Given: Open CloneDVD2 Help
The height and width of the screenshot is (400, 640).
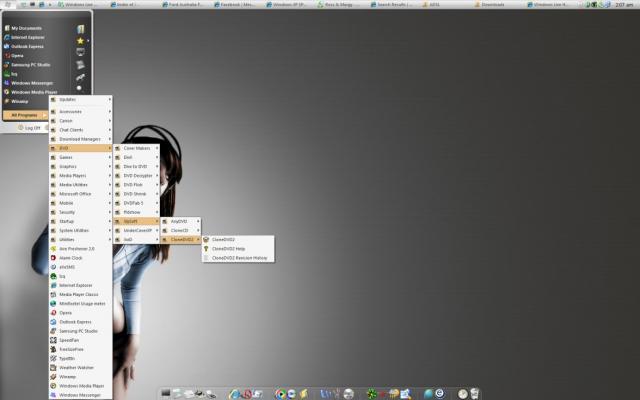Looking at the screenshot, I should point(238,249).
